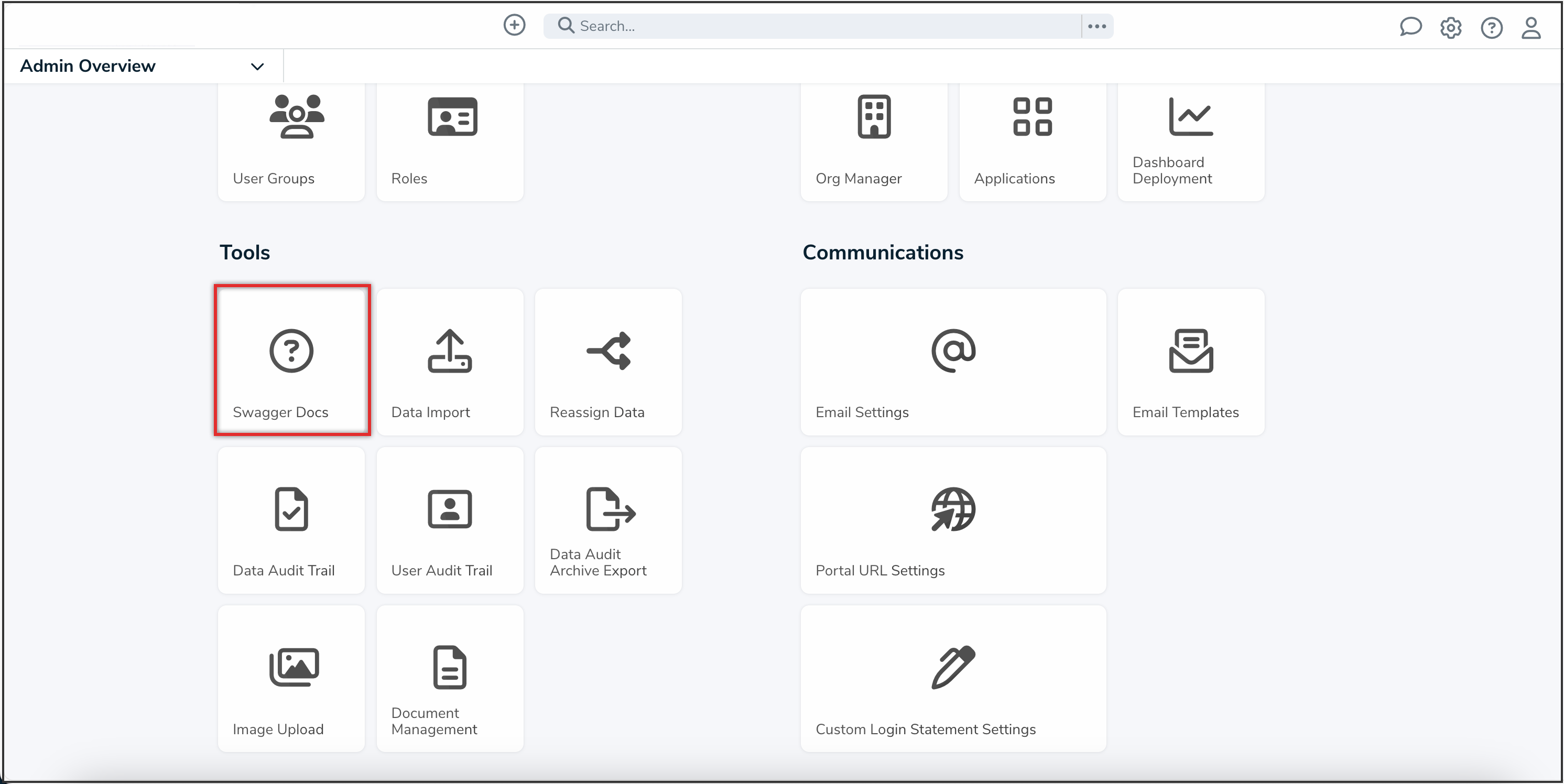
Task: Open the Email Templates tile
Action: (x=1191, y=362)
